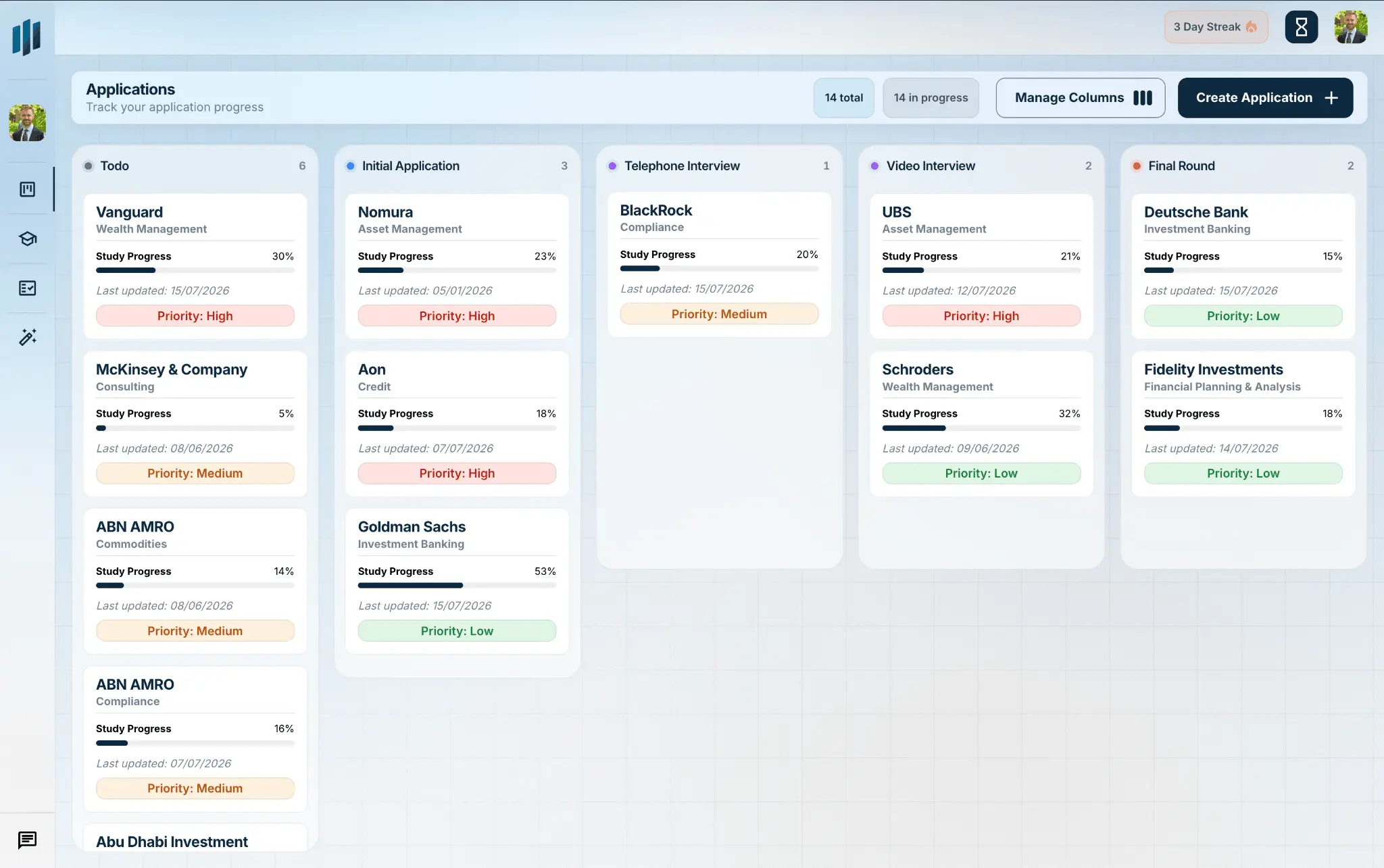Open the UBS Asset Management card
Screen dimensions: 1384x868
981,266
